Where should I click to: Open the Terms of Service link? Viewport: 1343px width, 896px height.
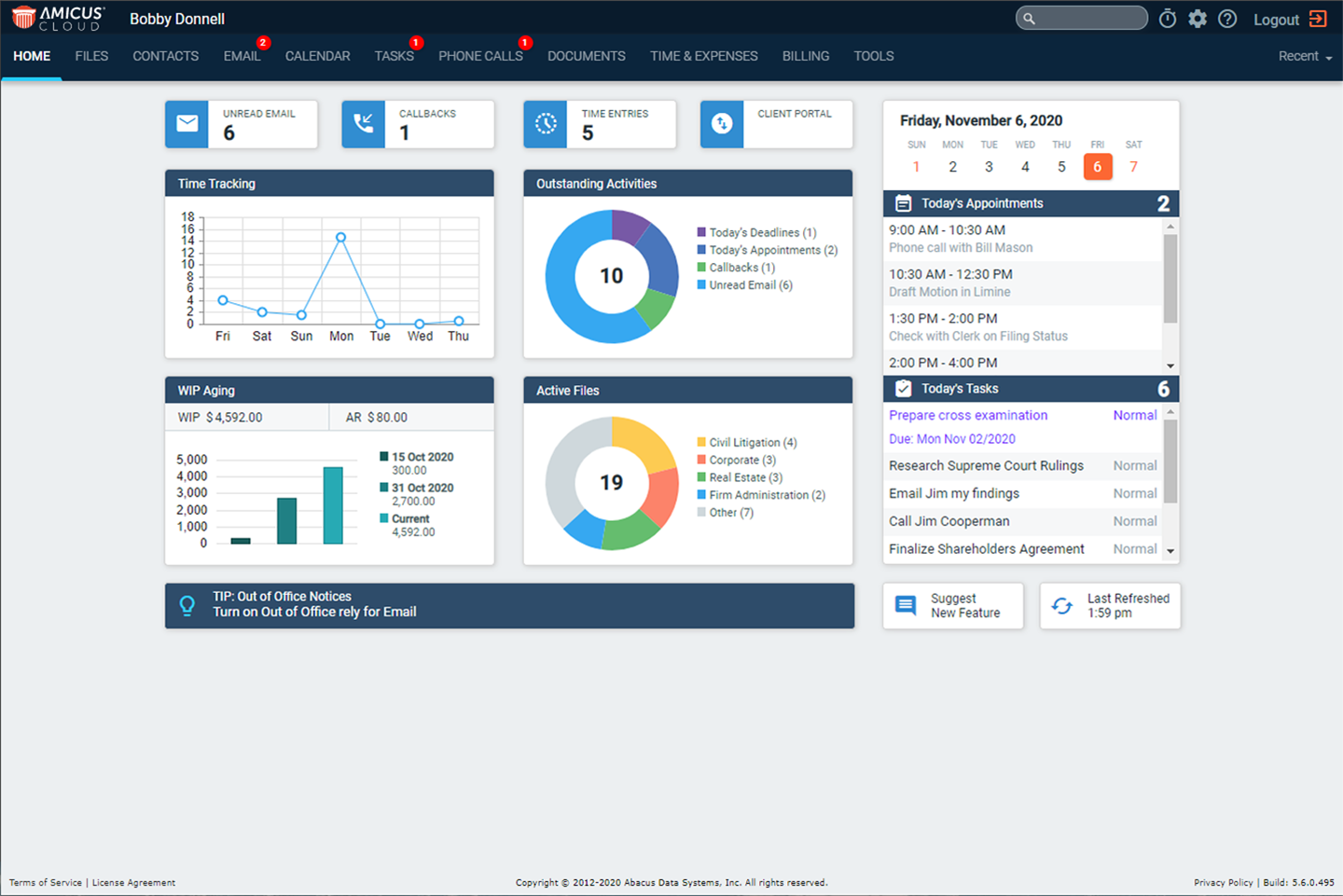[46, 883]
